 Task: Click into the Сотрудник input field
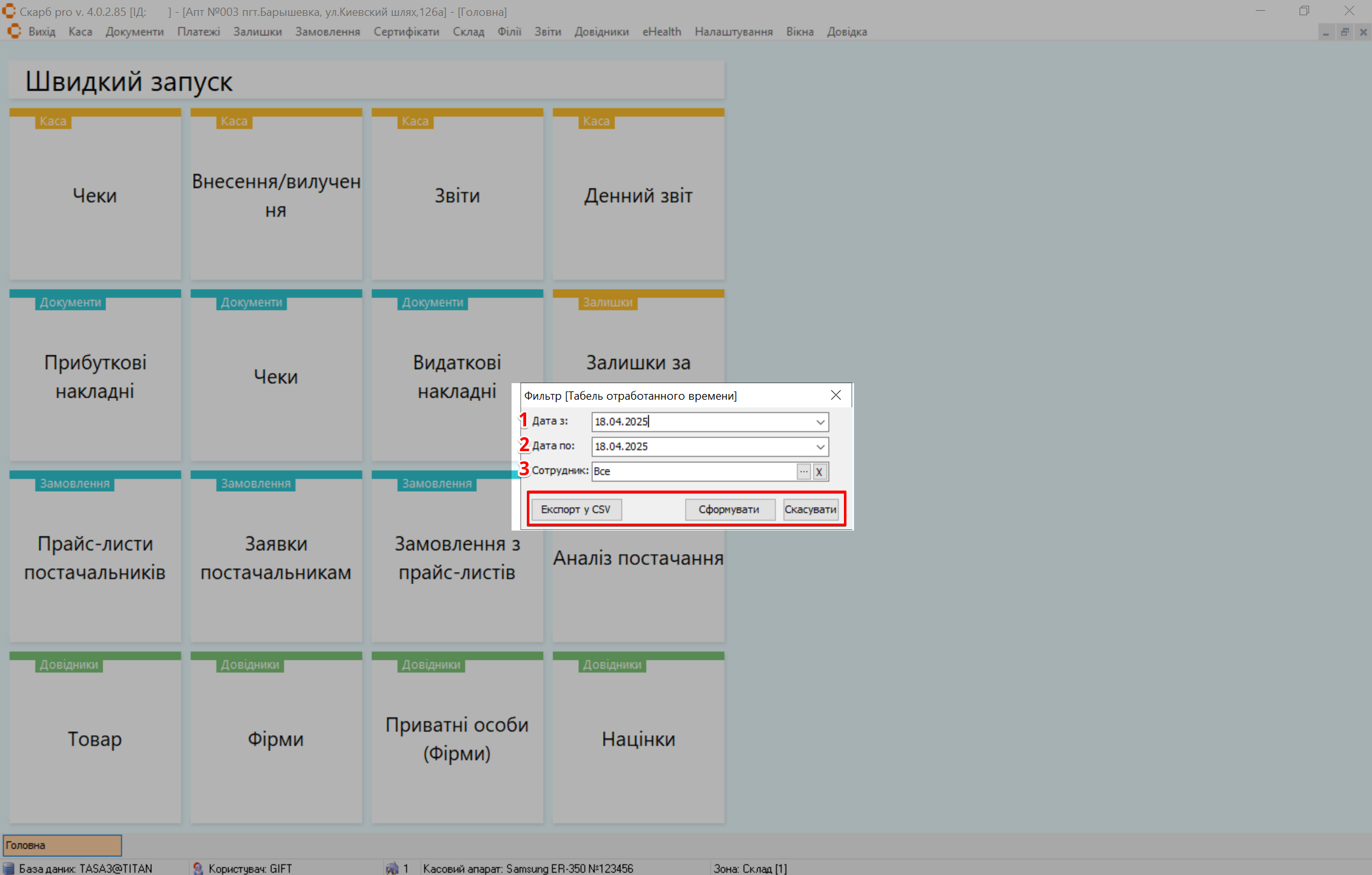pos(693,471)
